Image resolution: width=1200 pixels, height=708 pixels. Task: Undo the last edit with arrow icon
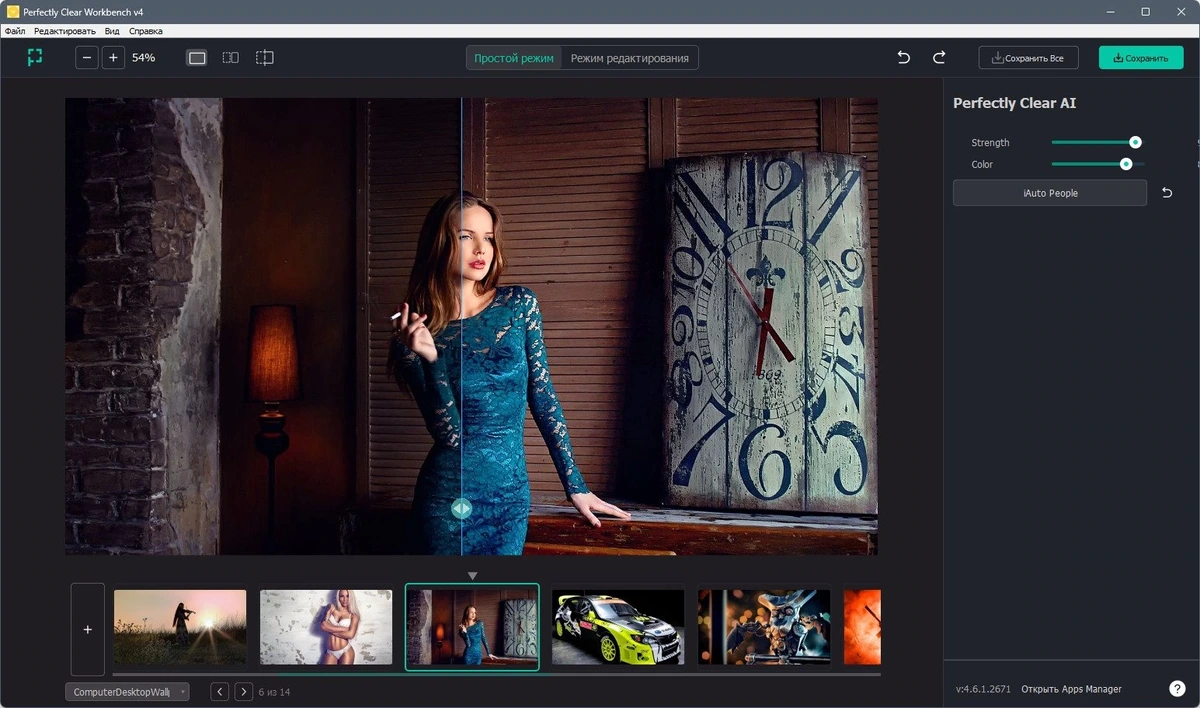click(904, 58)
